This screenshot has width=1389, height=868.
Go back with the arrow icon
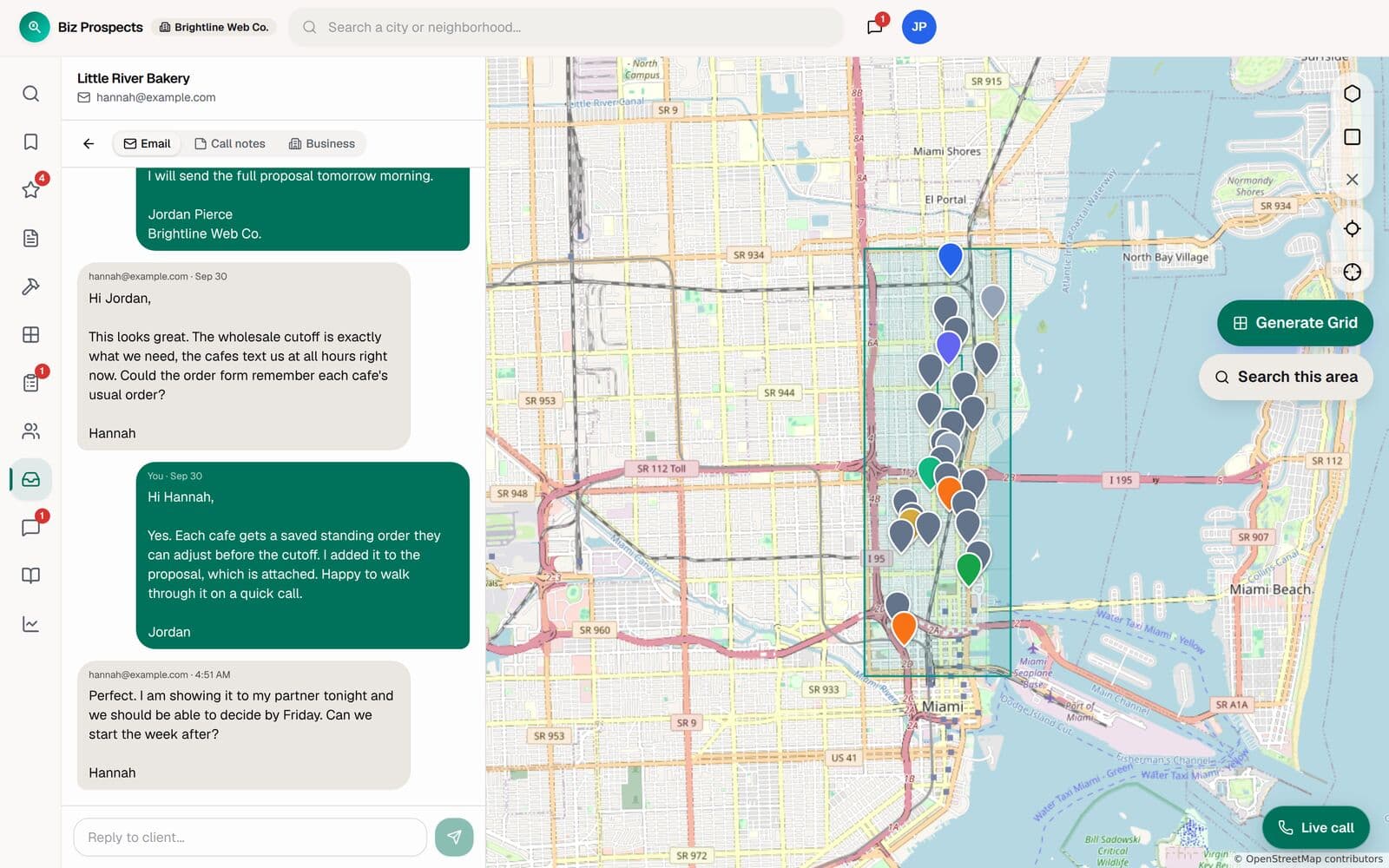pos(89,143)
